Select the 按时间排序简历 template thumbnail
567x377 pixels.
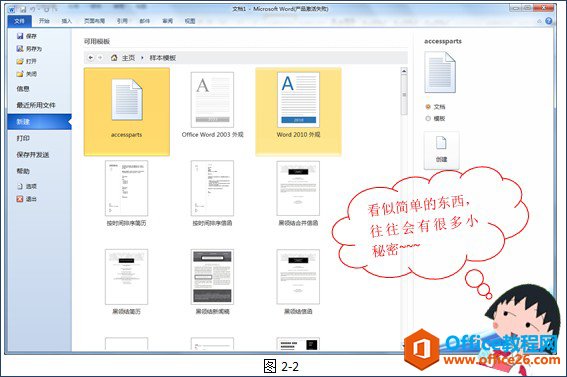click(x=127, y=188)
